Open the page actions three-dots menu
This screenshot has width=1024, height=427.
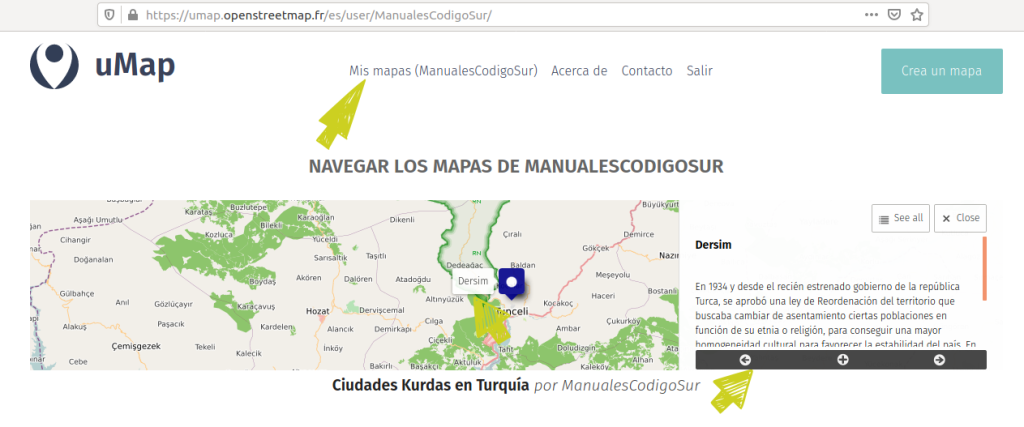871,14
